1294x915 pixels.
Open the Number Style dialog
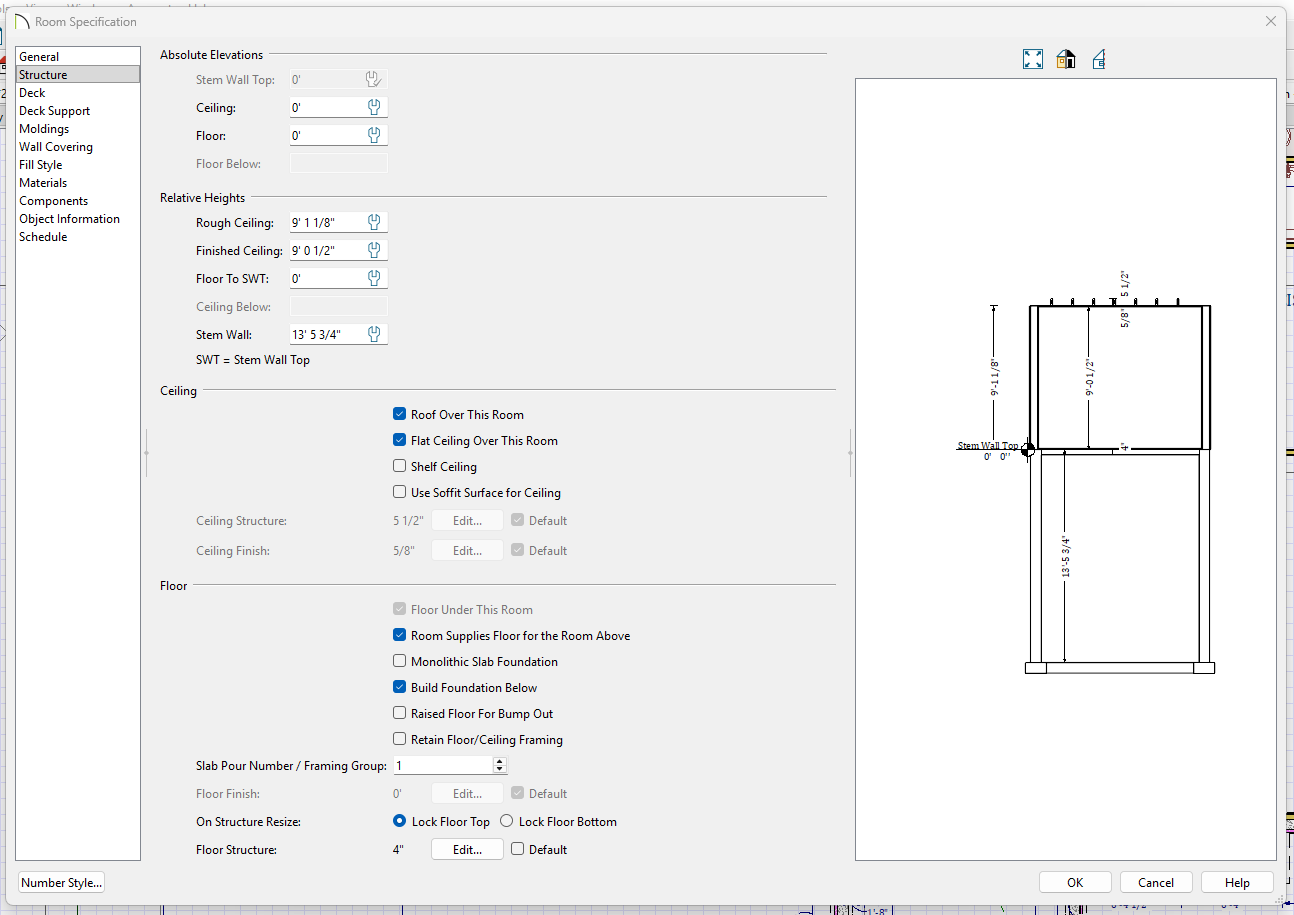(61, 883)
